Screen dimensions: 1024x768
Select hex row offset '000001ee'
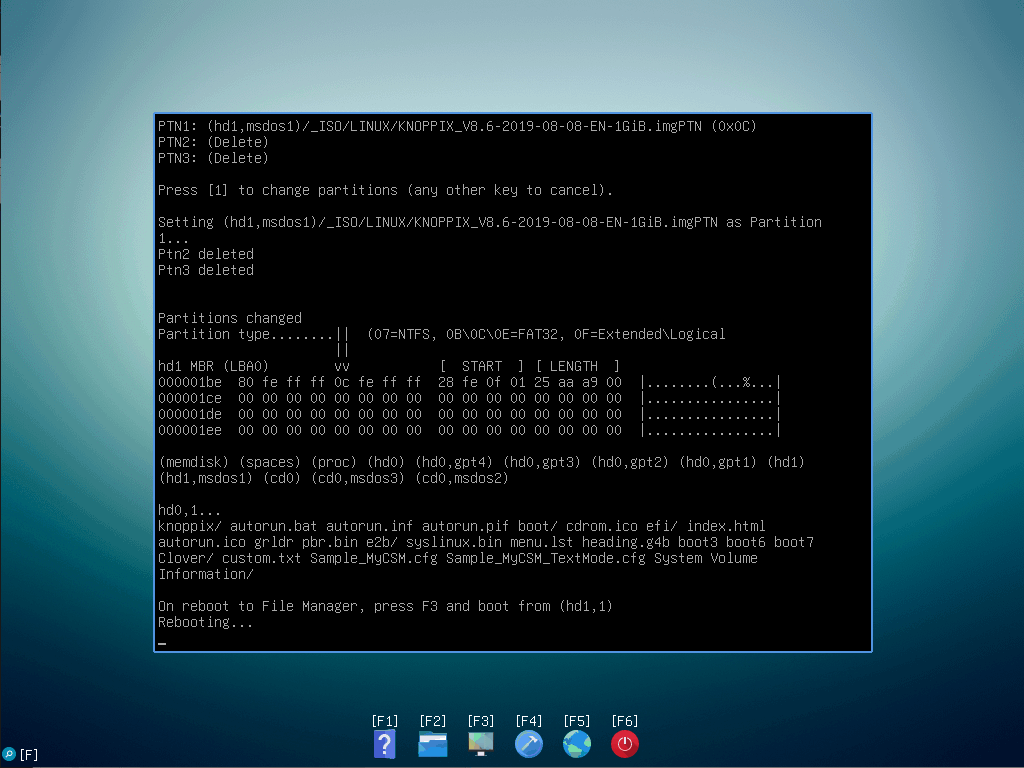coord(190,430)
